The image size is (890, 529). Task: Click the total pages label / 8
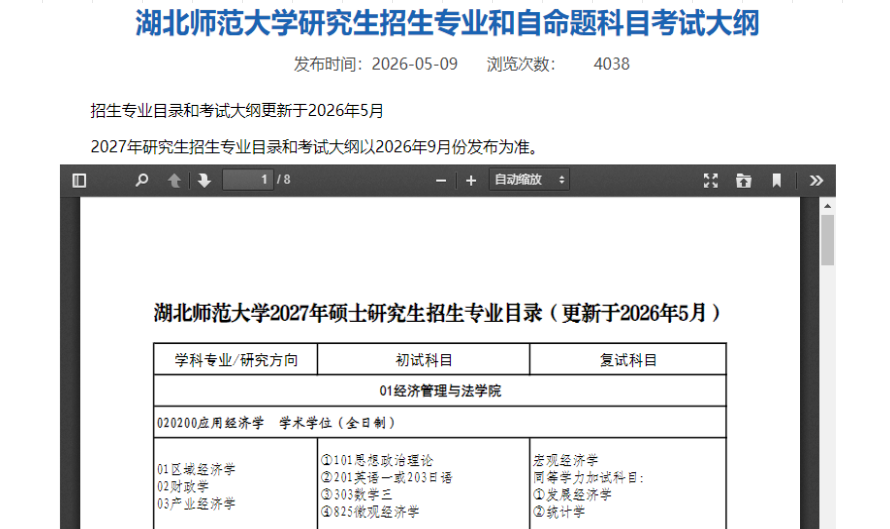[283, 180]
